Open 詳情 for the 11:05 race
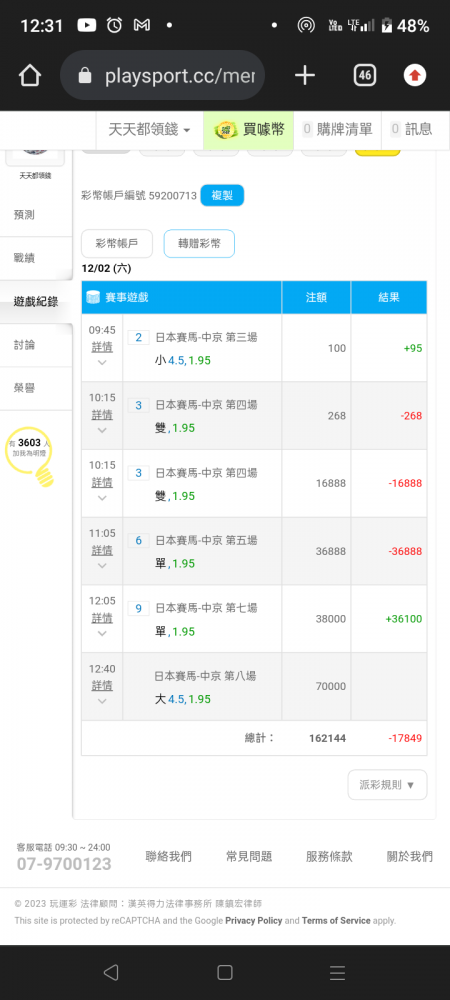The width and height of the screenshot is (450, 1000). pos(102,550)
